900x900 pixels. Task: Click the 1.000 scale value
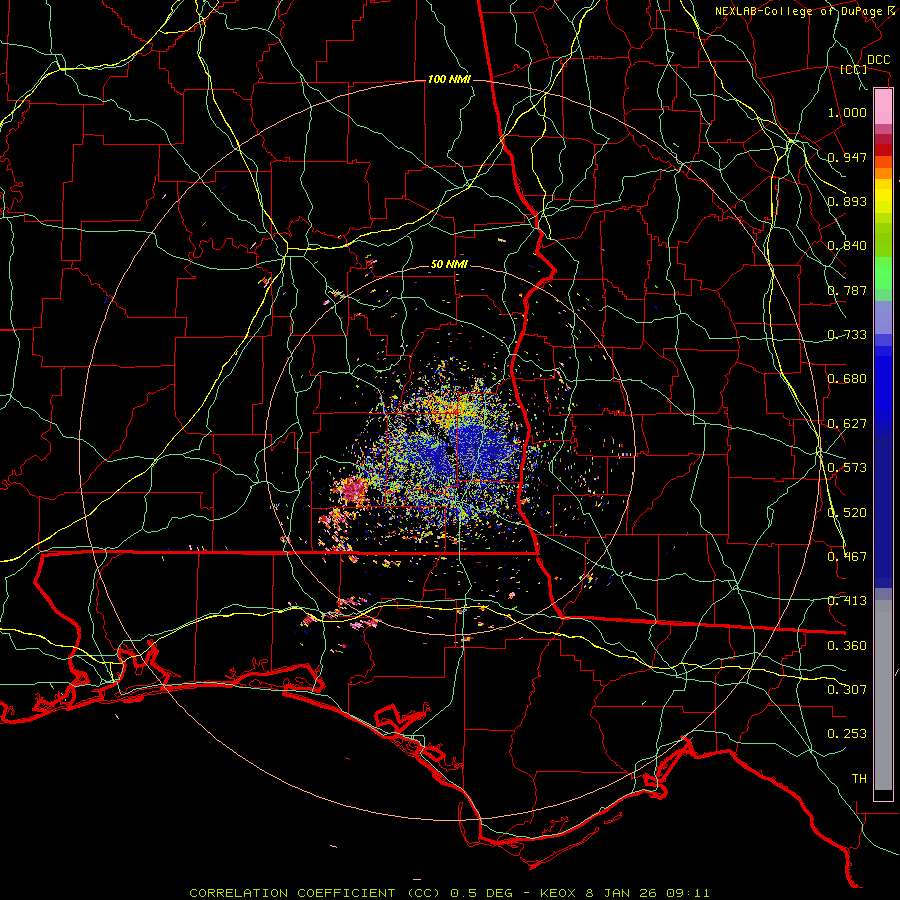pos(847,112)
